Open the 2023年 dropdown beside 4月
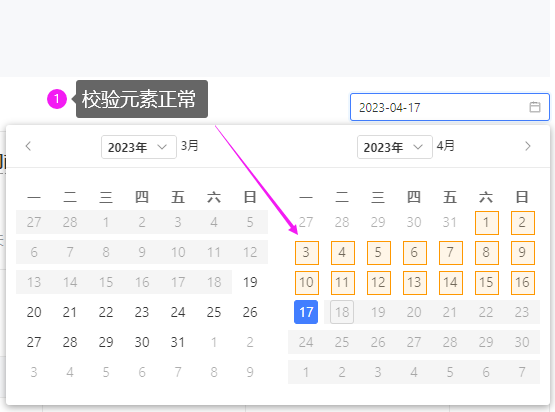Viewport: 555px width, 412px height. (x=395, y=147)
